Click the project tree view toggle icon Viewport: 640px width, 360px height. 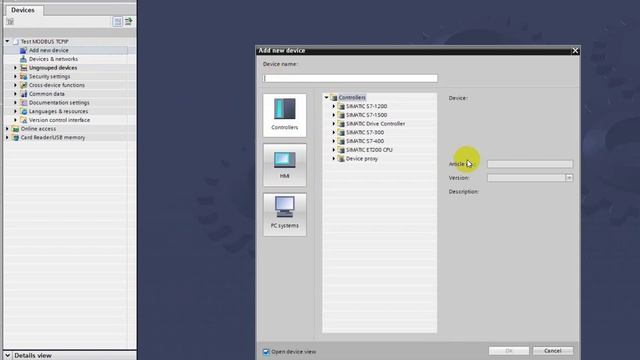point(118,22)
